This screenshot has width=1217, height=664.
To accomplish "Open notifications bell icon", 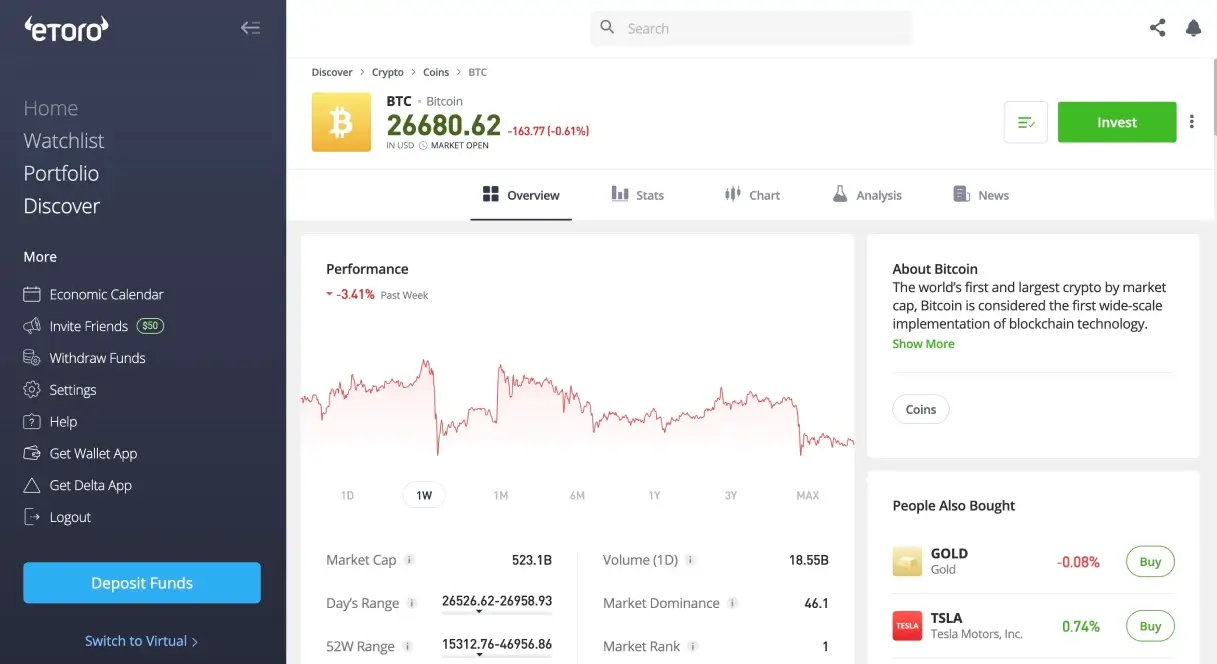I will [x=1193, y=28].
